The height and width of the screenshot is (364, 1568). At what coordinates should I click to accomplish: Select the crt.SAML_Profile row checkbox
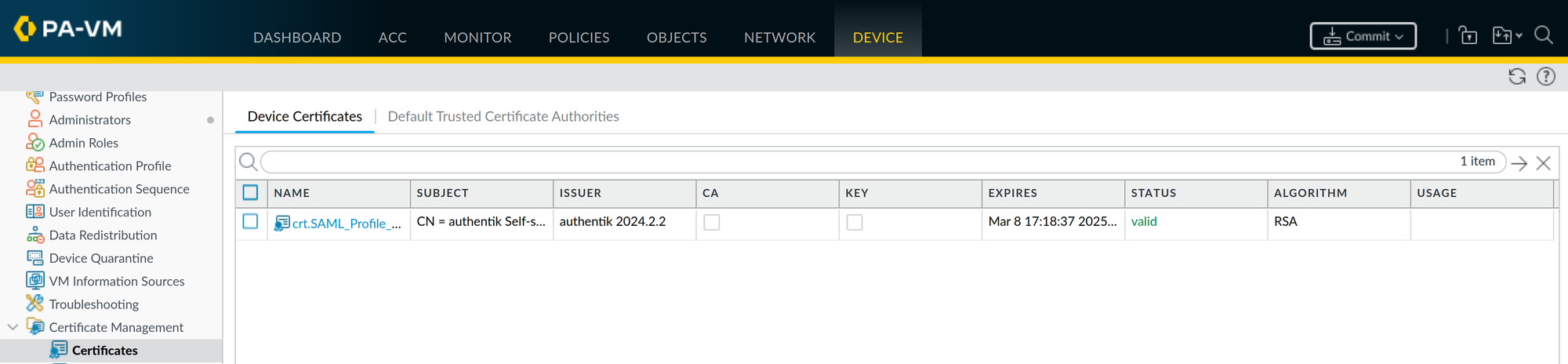(250, 221)
